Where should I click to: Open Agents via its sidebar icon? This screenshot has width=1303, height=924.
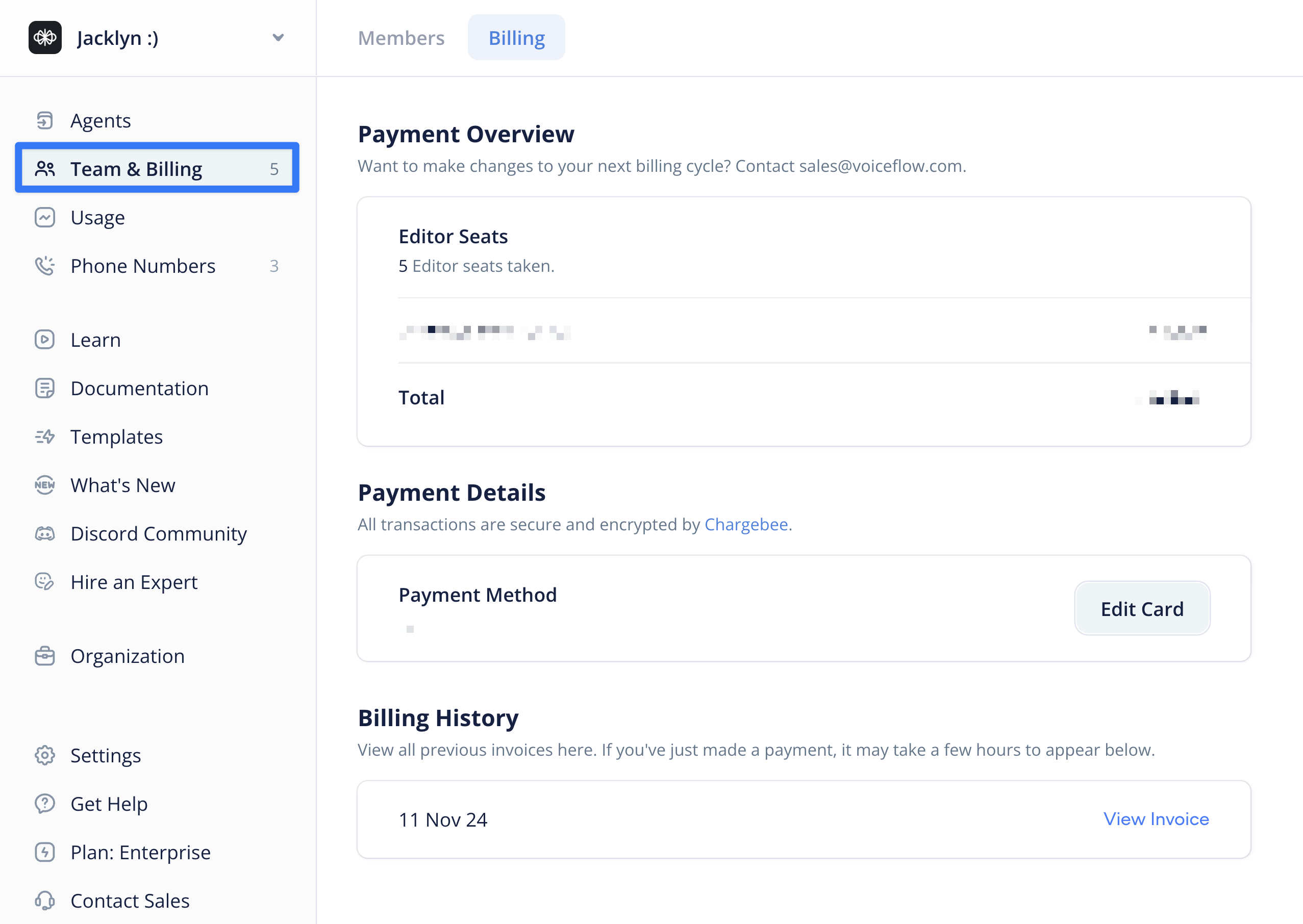coord(44,121)
